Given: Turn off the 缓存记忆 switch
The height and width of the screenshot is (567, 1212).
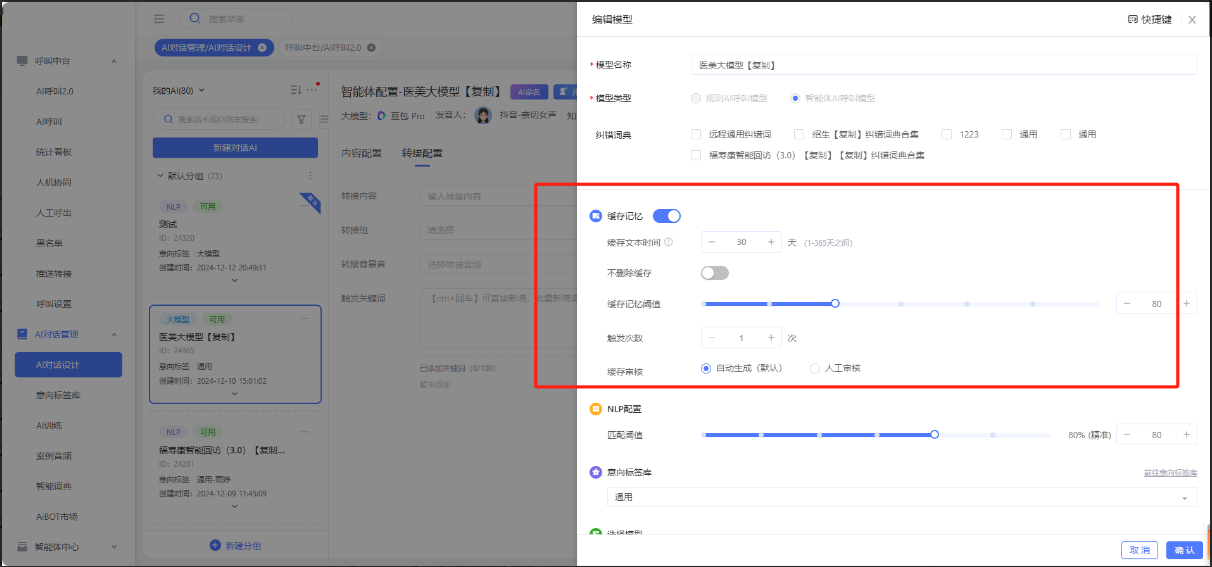Looking at the screenshot, I should (666, 216).
